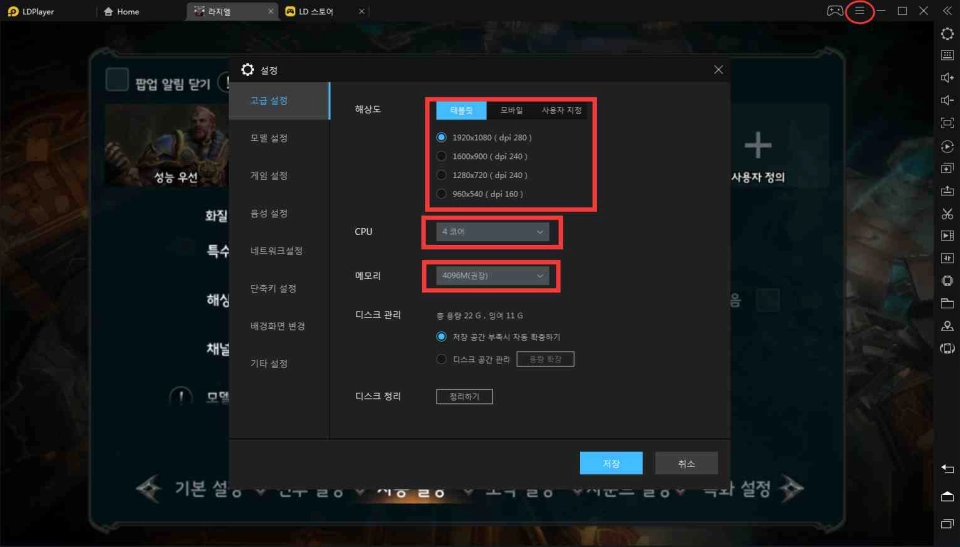Select the 성능 우선 preset thumbnail in the game
This screenshot has width=960, height=547.
pyautogui.click(x=167, y=146)
